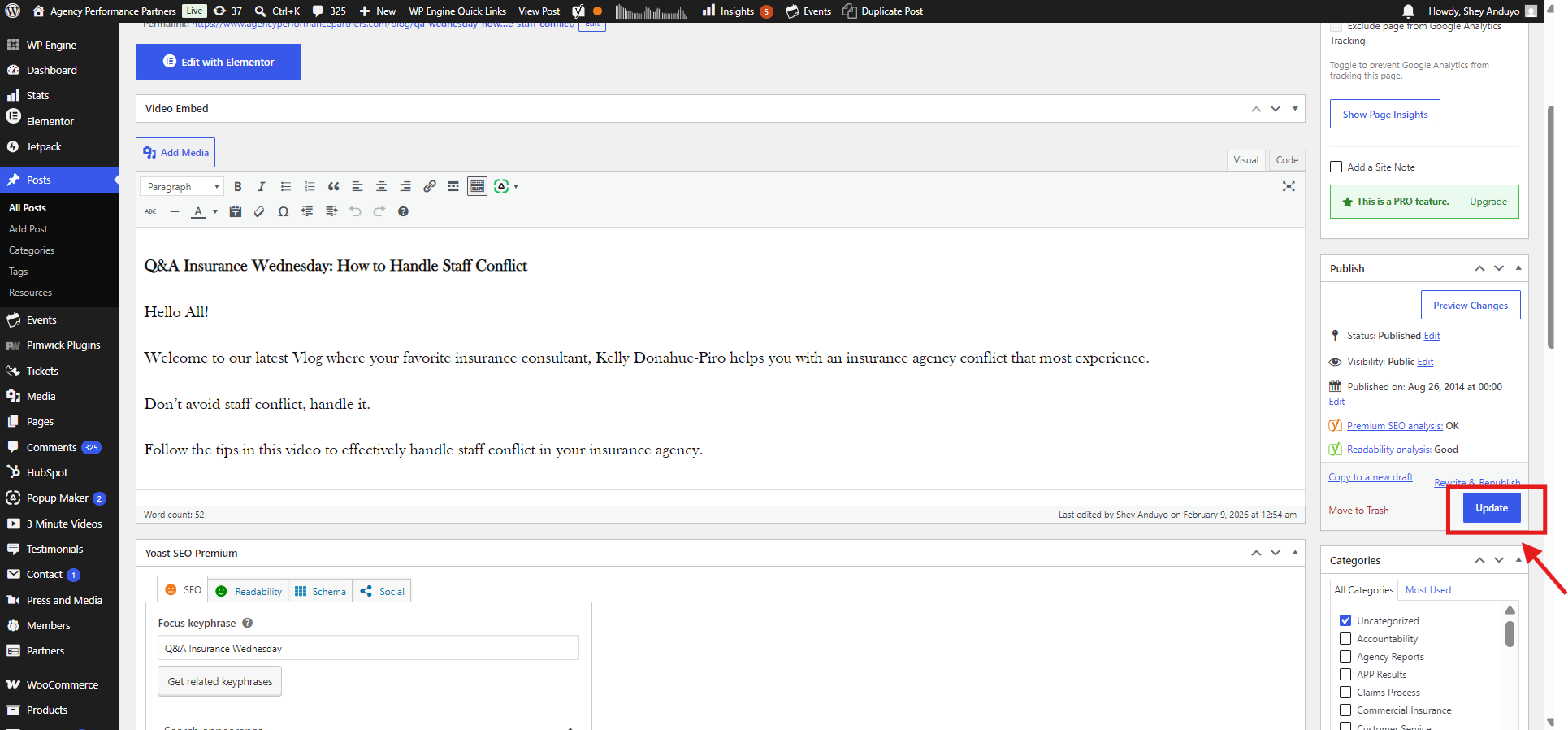Viewport: 1568px width, 730px height.
Task: Open the Yoast Schema tab
Action: coord(320,591)
